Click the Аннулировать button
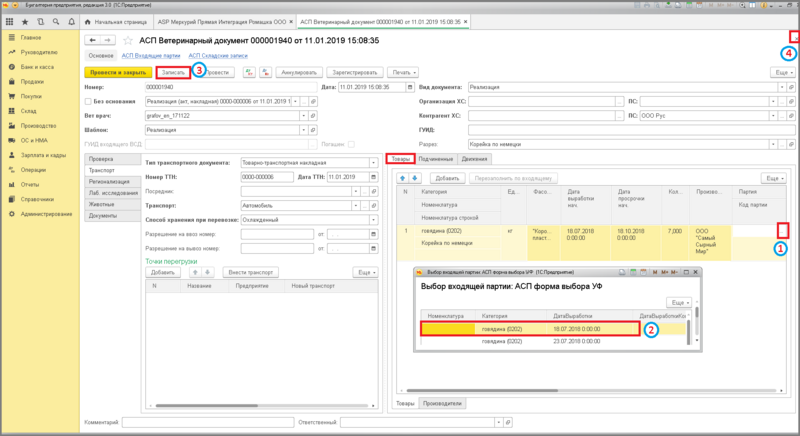The width and height of the screenshot is (800, 436). [299, 72]
